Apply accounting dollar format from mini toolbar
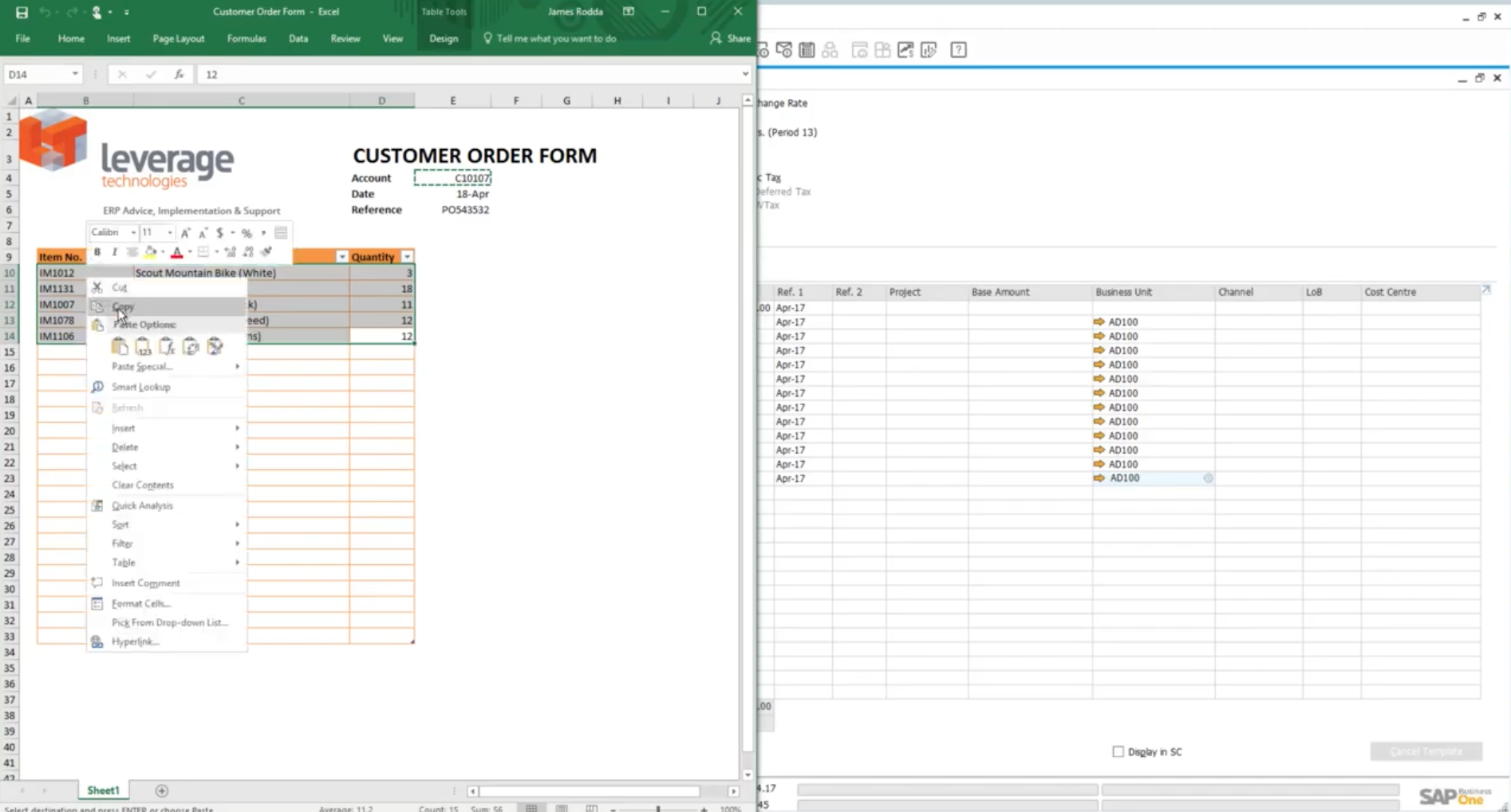The height and width of the screenshot is (812, 1511). [219, 233]
